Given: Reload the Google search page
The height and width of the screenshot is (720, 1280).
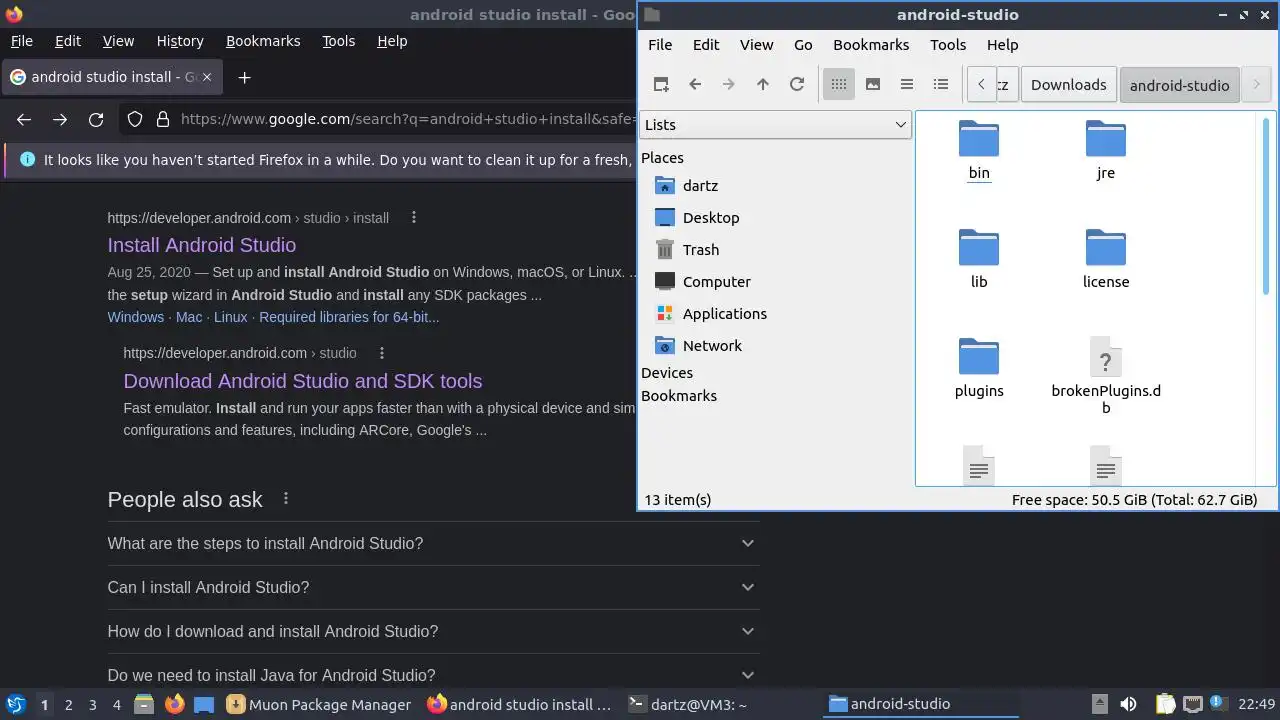Looking at the screenshot, I should point(96,120).
